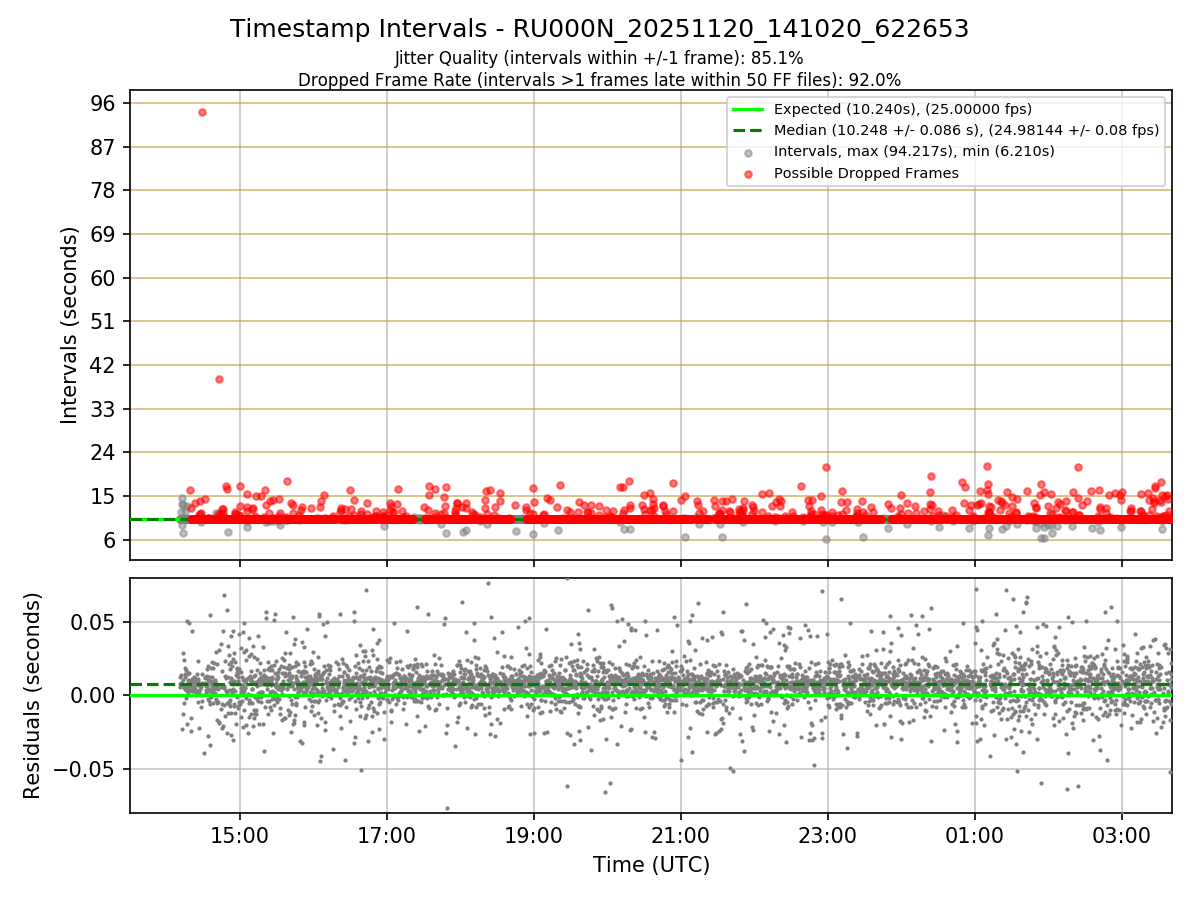Click the '42' y-axis tick label
This screenshot has height=900, width=1200.
(x=105, y=365)
